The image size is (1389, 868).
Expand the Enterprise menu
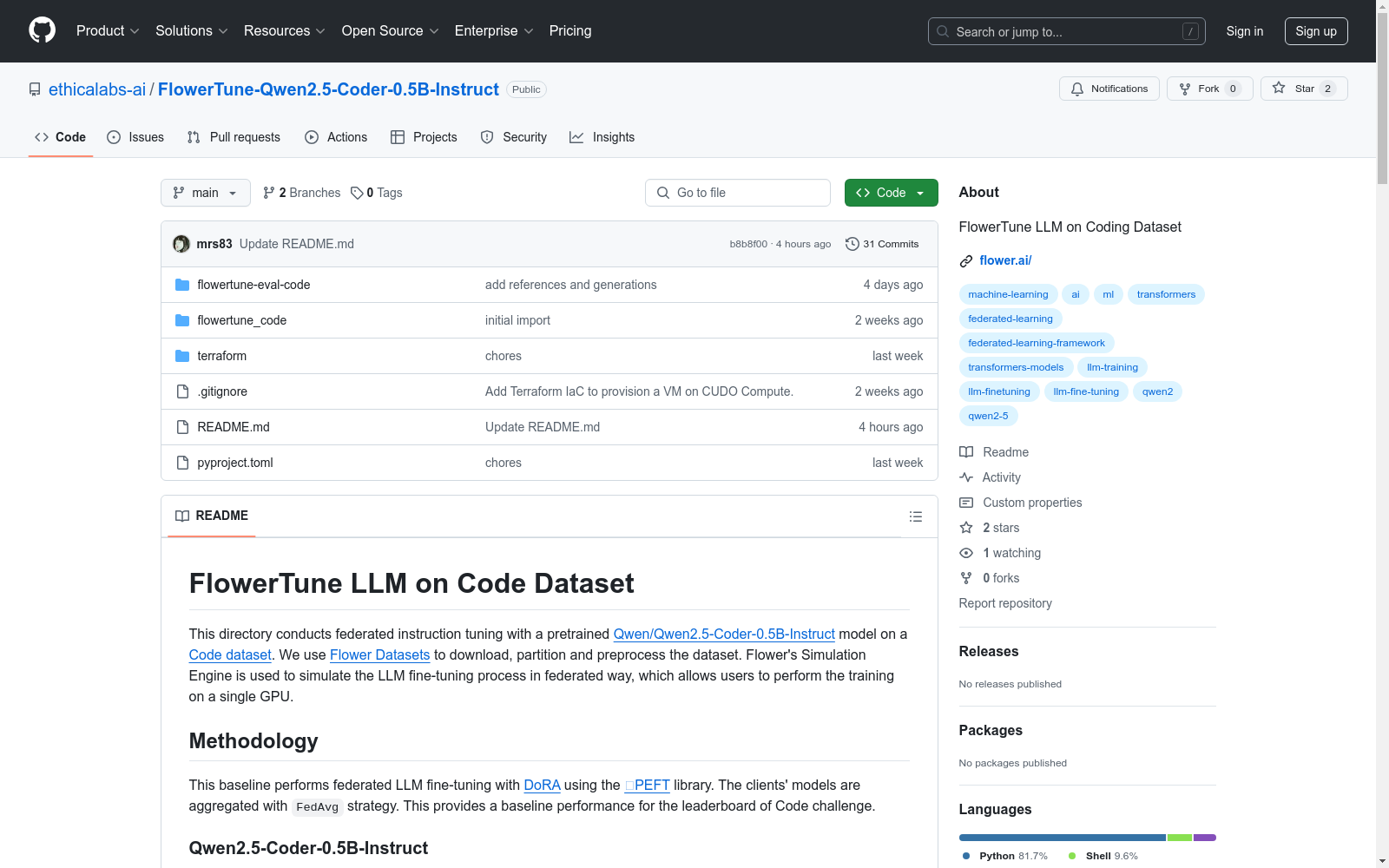[494, 31]
